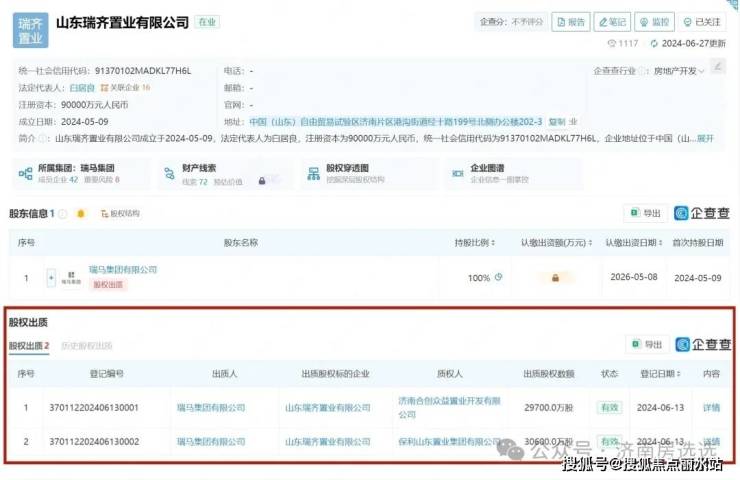Click 复制 to copy the address

556,122
